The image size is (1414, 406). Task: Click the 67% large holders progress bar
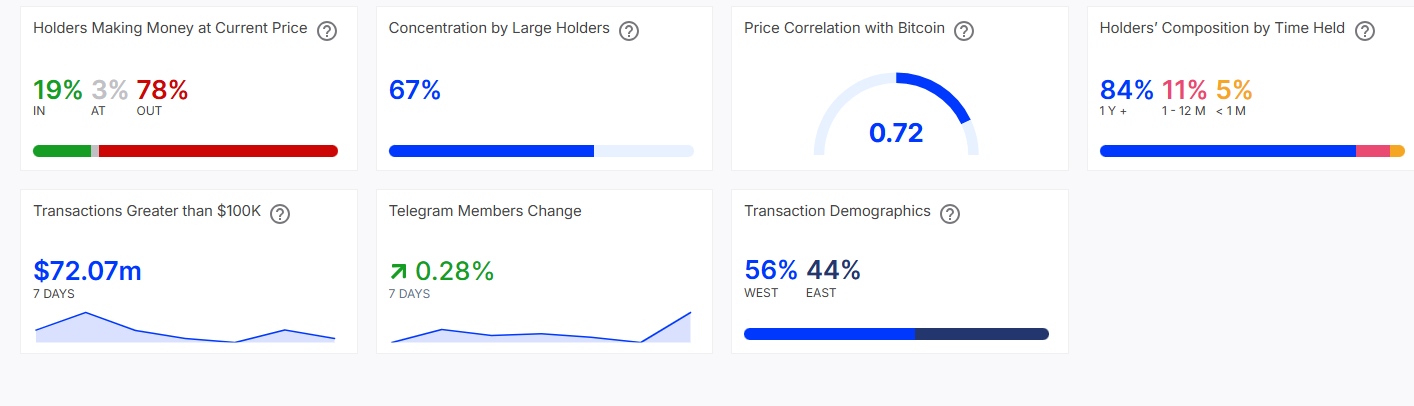[541, 151]
